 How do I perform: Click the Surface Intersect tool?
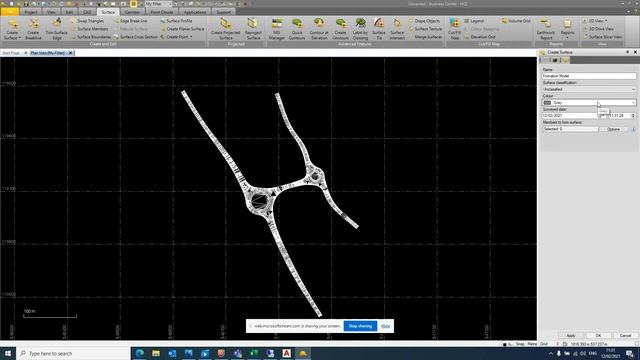tap(397, 29)
